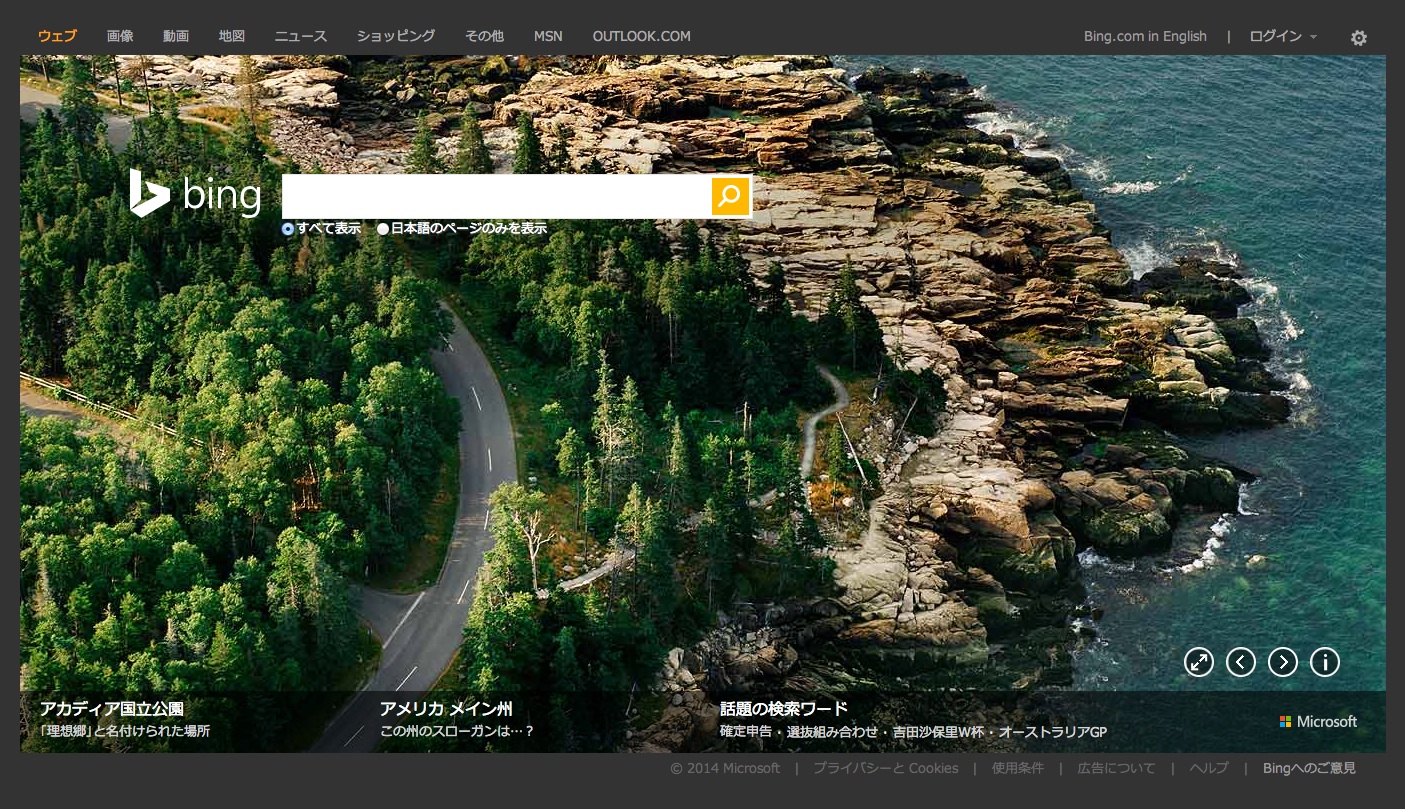Open the settings gear icon

pyautogui.click(x=1358, y=38)
